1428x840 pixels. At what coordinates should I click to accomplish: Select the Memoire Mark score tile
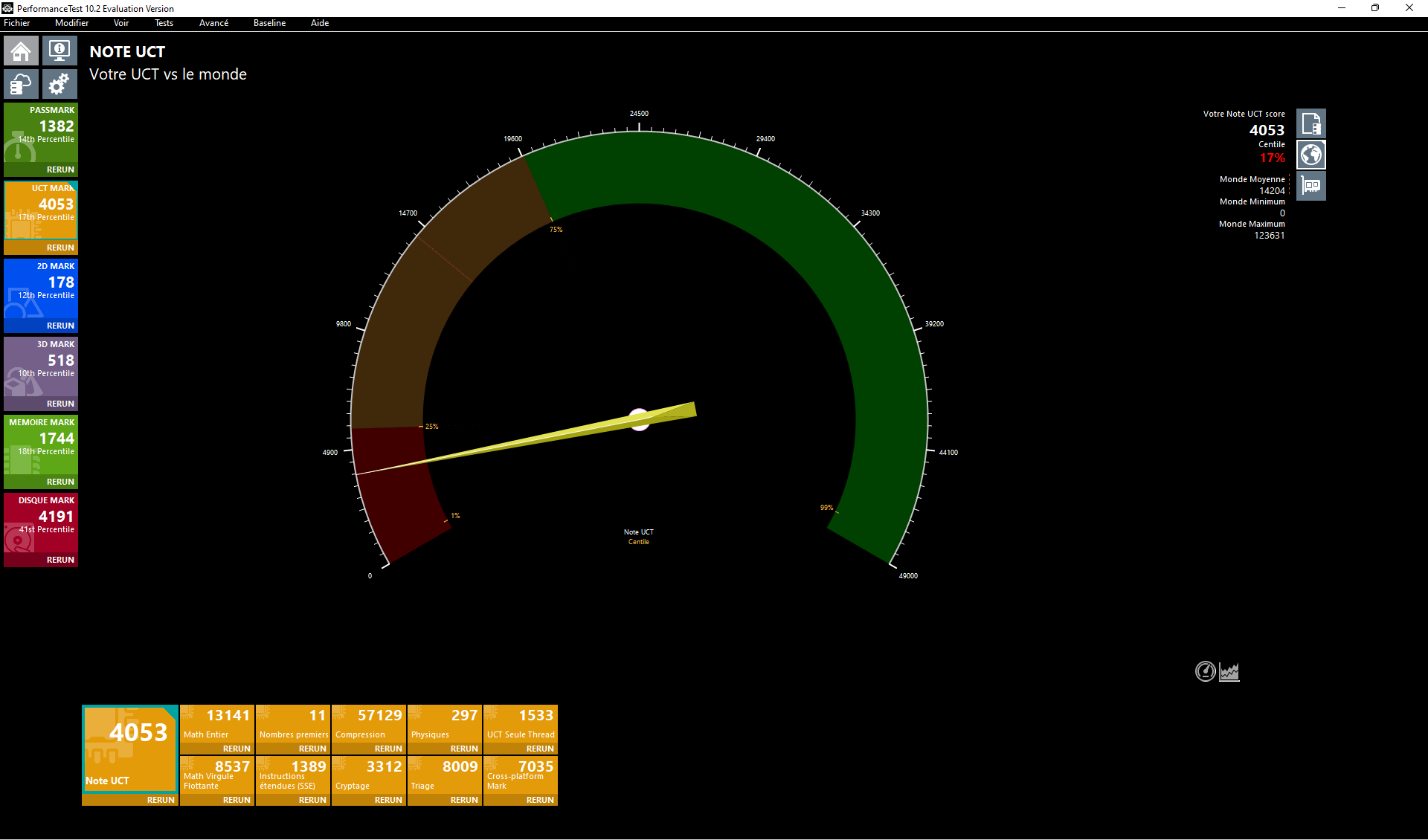pyautogui.click(x=41, y=442)
